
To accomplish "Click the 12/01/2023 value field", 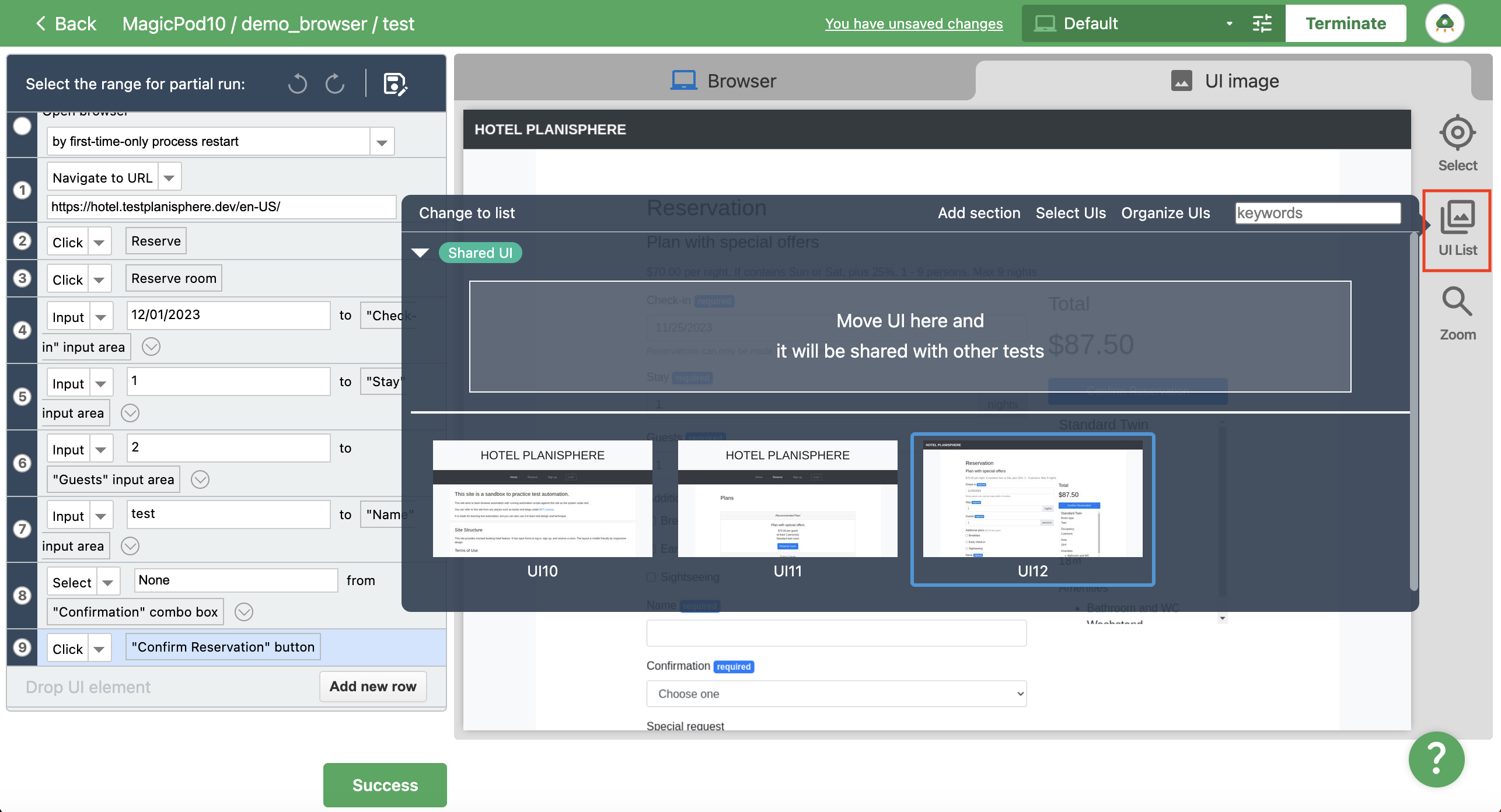I will point(229,315).
